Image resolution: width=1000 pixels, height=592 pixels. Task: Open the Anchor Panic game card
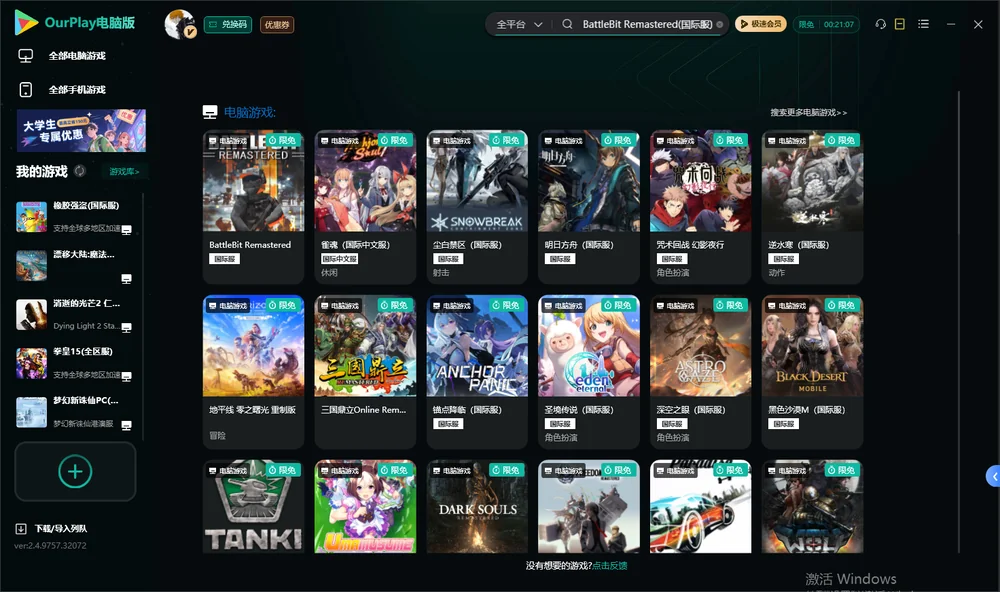click(x=477, y=372)
